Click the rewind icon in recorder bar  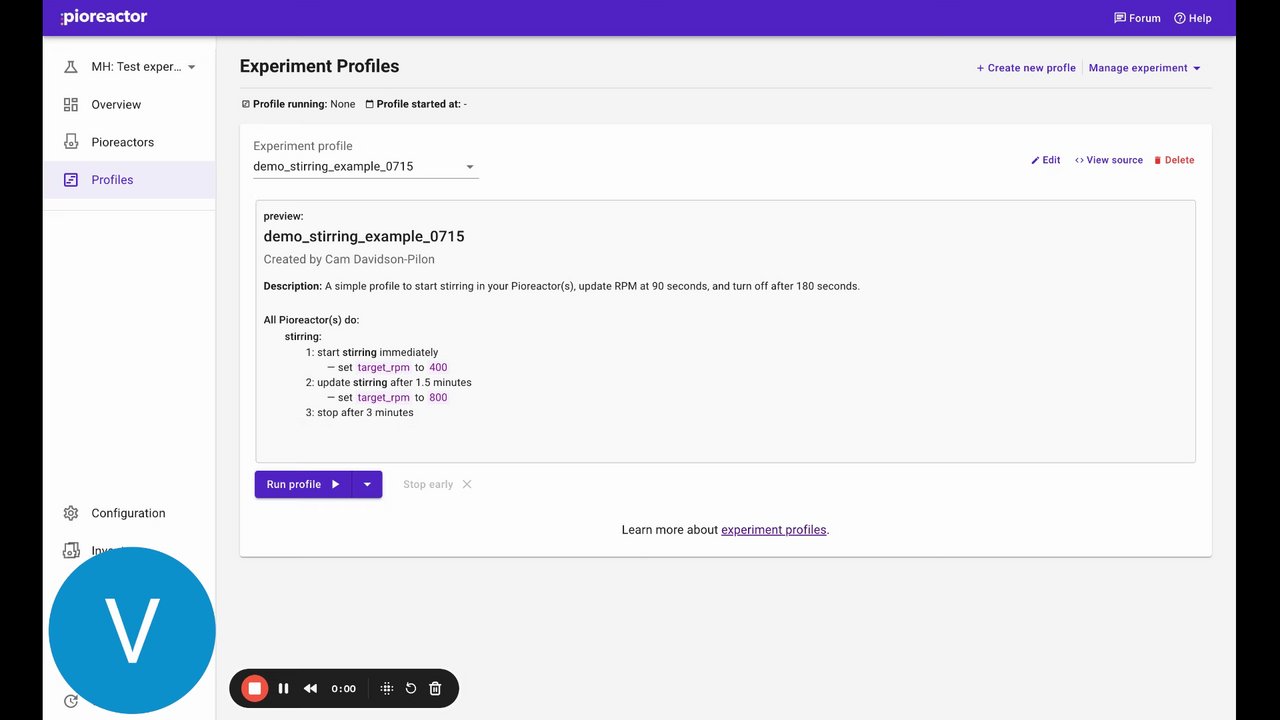click(x=310, y=688)
